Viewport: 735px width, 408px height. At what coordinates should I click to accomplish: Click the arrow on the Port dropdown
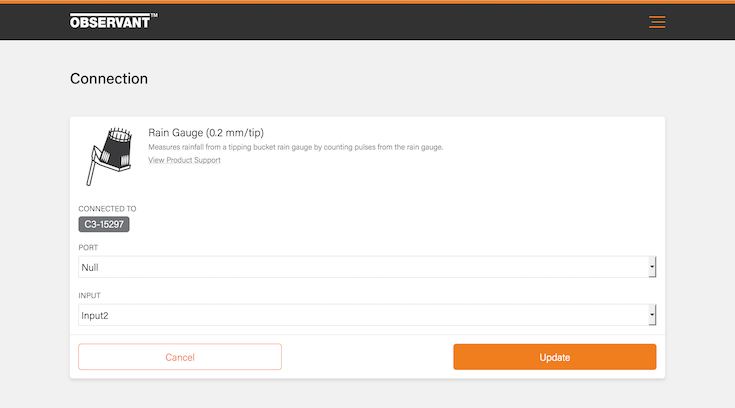click(x=652, y=267)
